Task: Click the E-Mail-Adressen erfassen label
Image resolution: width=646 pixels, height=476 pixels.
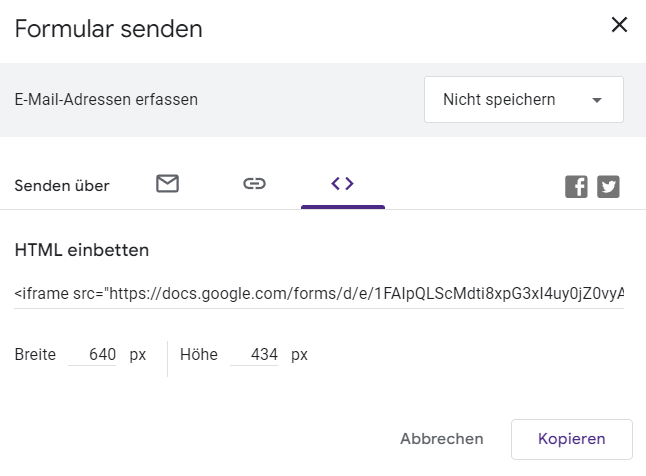Action: click(106, 100)
